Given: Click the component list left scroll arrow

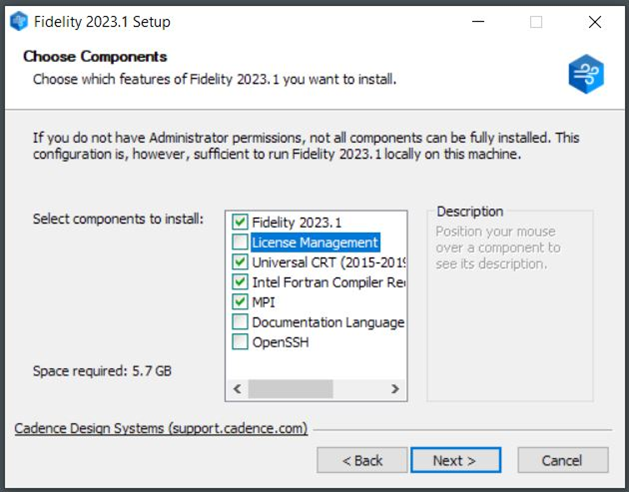Looking at the screenshot, I should 237,389.
